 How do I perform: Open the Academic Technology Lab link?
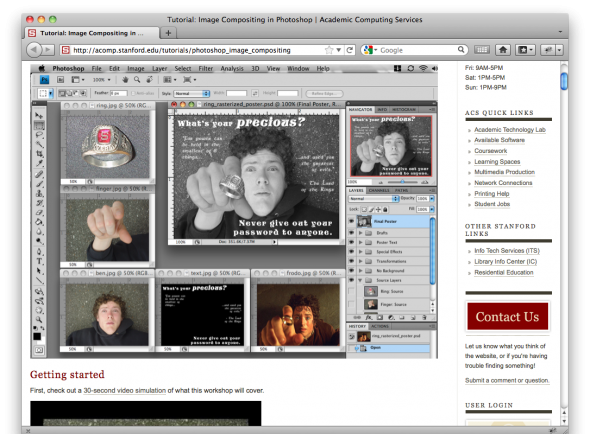pyautogui.click(x=510, y=129)
